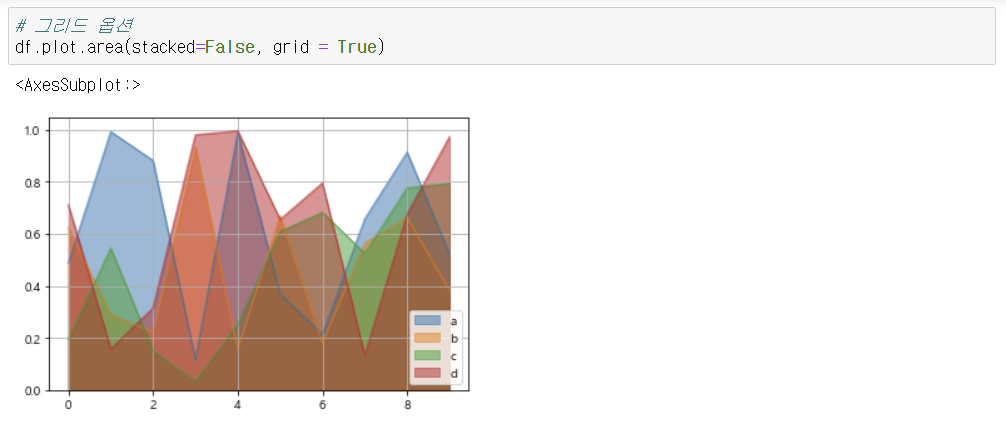Click the x-axis tick label 6
Image resolution: width=1006 pixels, height=430 pixels.
tap(323, 405)
